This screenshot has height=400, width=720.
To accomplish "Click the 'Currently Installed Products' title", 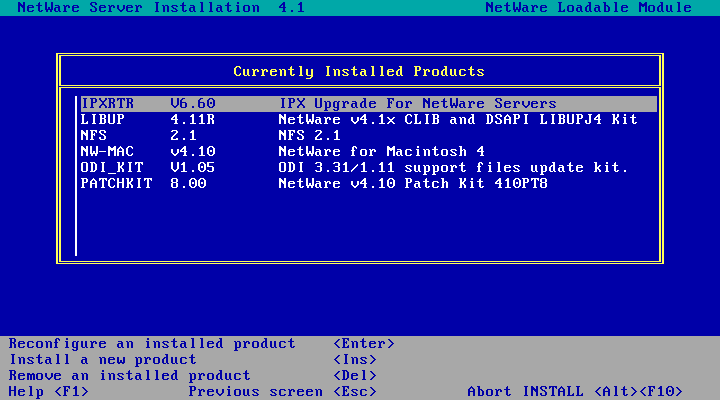I will coord(359,72).
